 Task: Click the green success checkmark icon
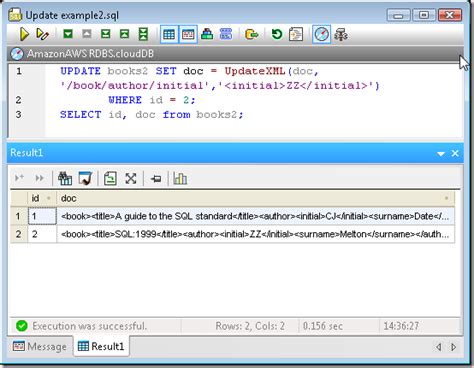point(22,326)
